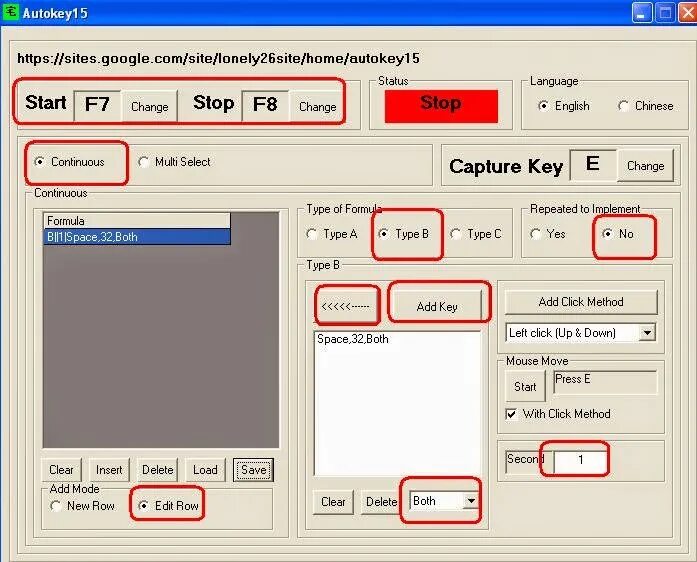Click the Capture Key E field
Image resolution: width=697 pixels, height=562 pixels.
point(593,165)
